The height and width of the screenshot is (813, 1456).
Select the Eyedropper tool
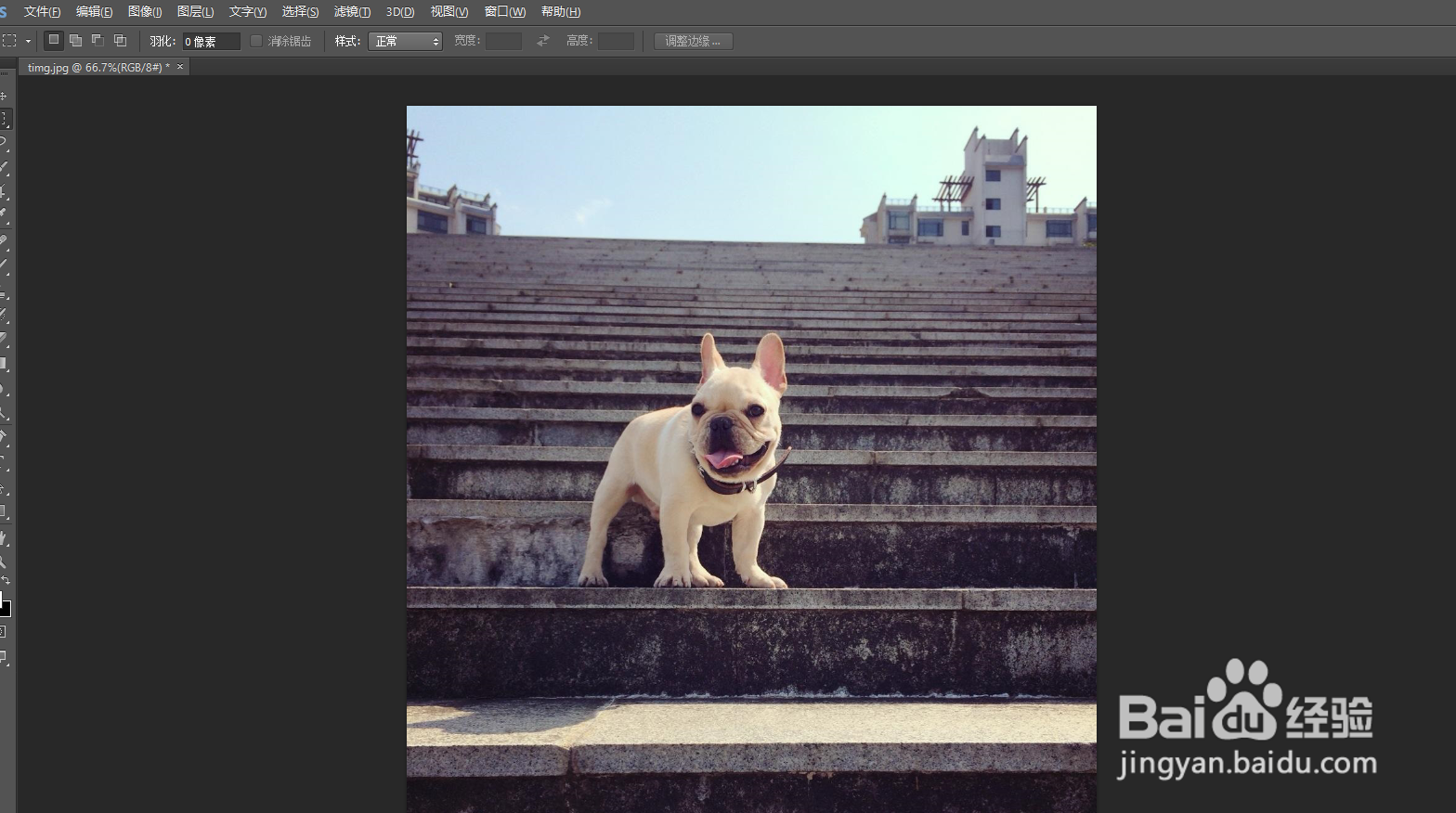[x=4, y=215]
